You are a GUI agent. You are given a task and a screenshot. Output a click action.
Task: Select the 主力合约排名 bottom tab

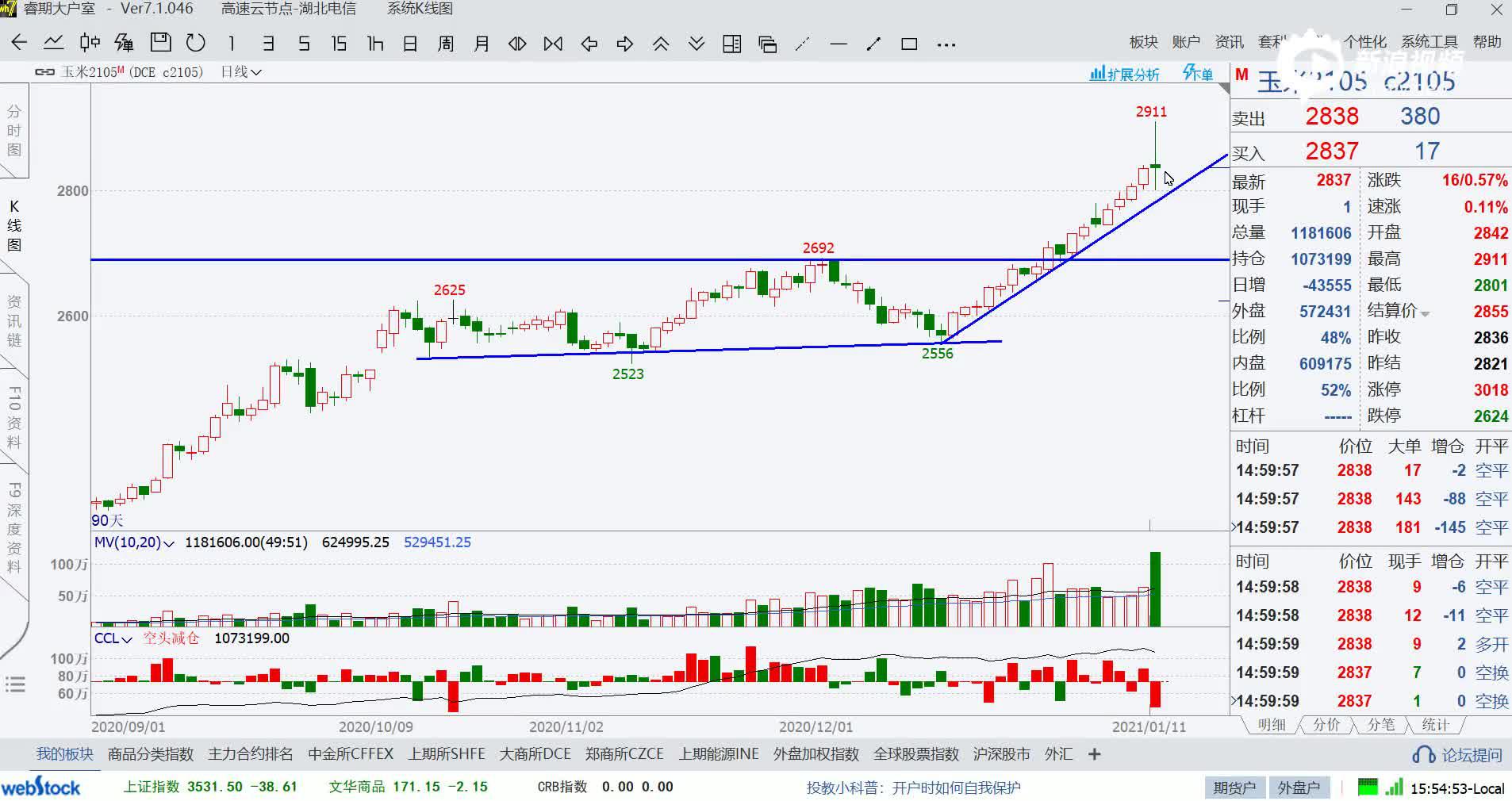point(251,754)
